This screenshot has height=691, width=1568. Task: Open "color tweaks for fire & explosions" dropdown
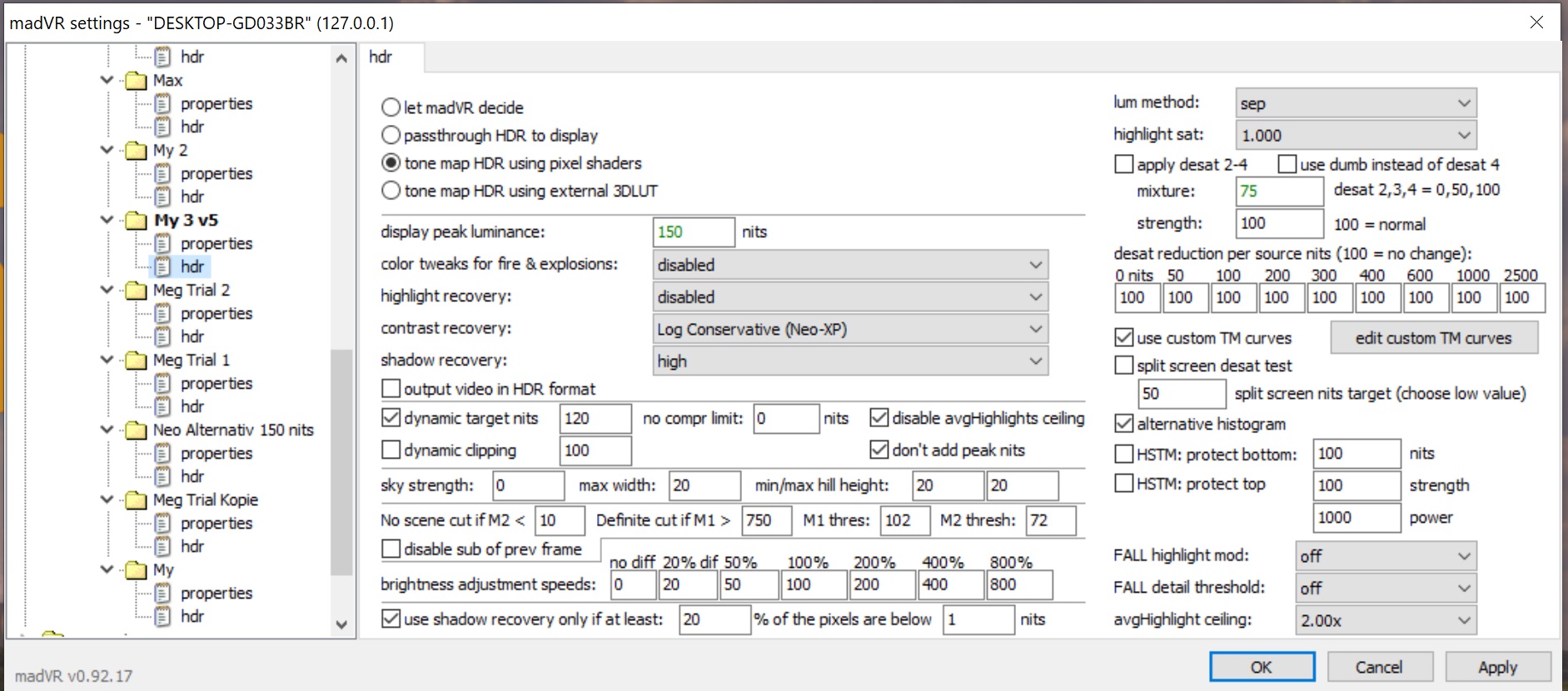pyautogui.click(x=850, y=265)
